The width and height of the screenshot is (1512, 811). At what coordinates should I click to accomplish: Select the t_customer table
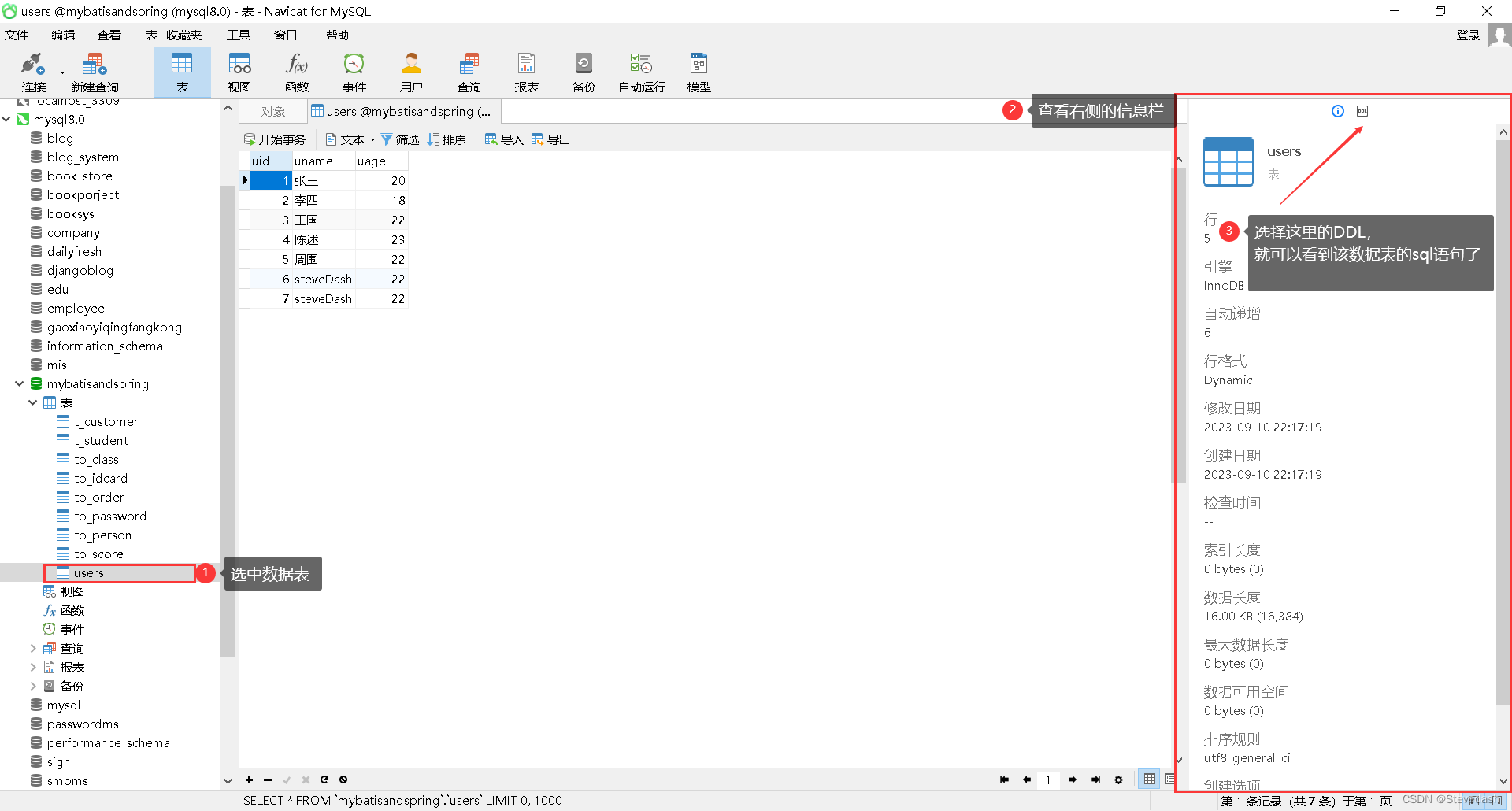click(x=106, y=421)
